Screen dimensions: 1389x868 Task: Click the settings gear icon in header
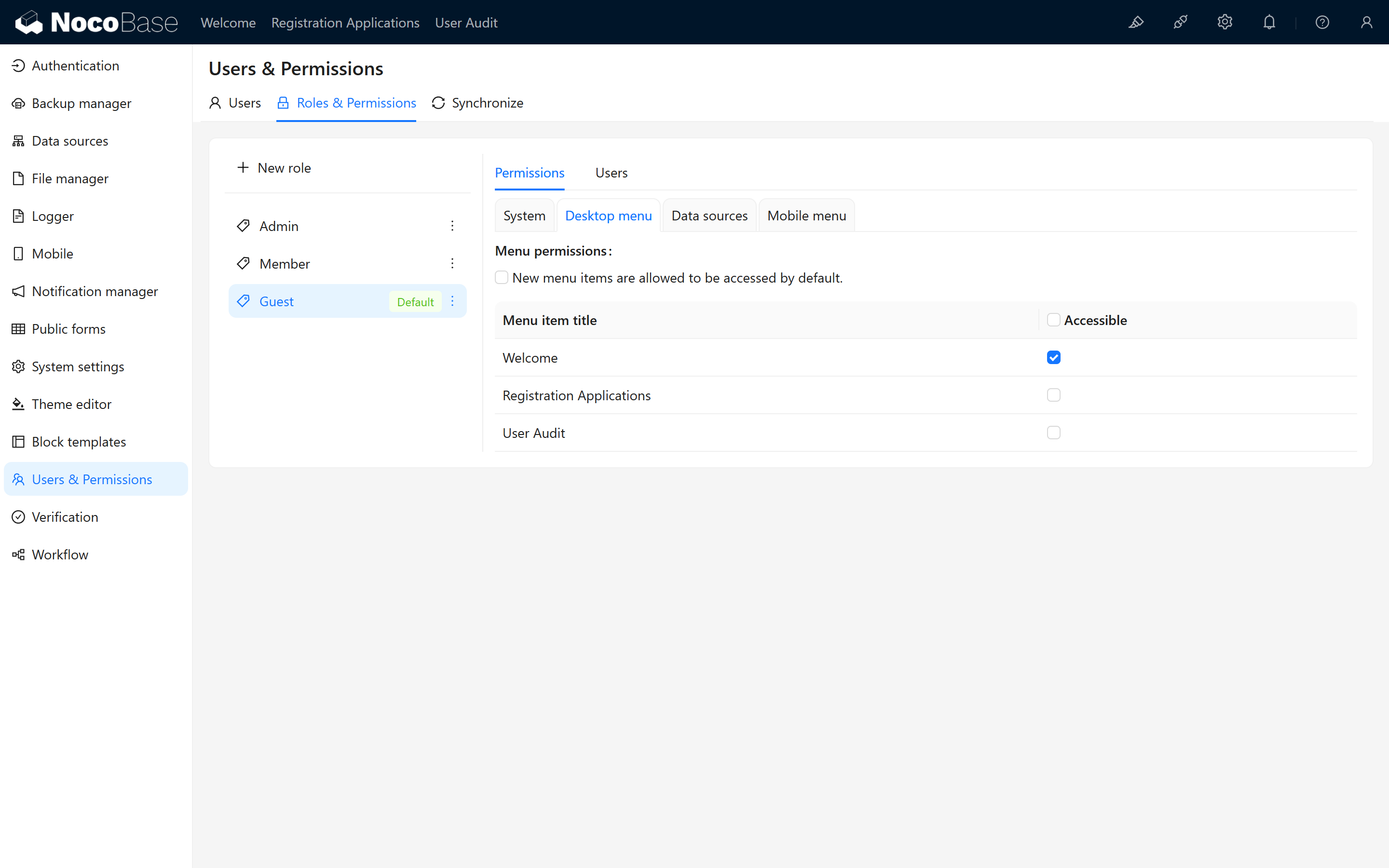[x=1224, y=22]
